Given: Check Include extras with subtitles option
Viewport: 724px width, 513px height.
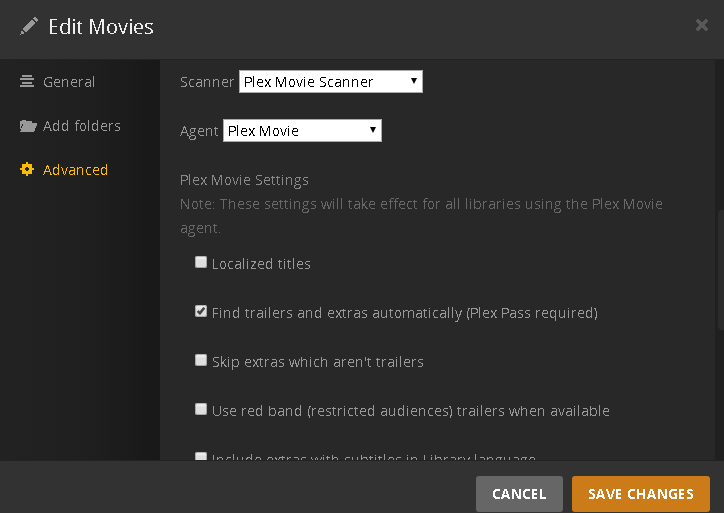Looking at the screenshot, I should pos(201,457).
